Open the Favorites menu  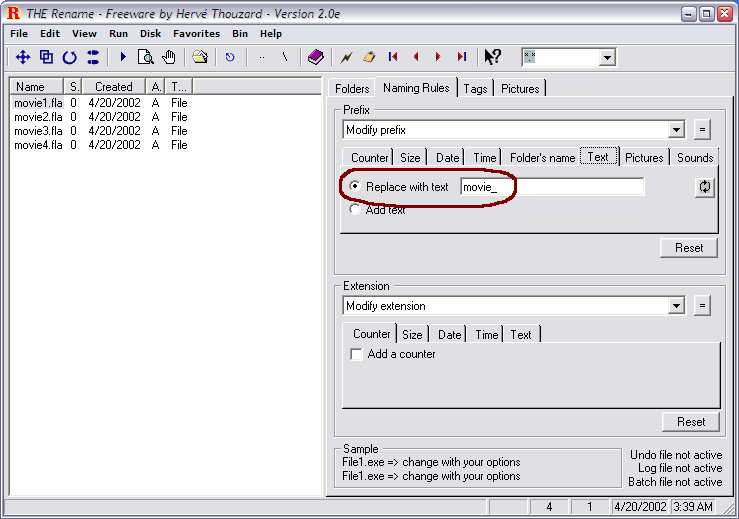click(197, 34)
